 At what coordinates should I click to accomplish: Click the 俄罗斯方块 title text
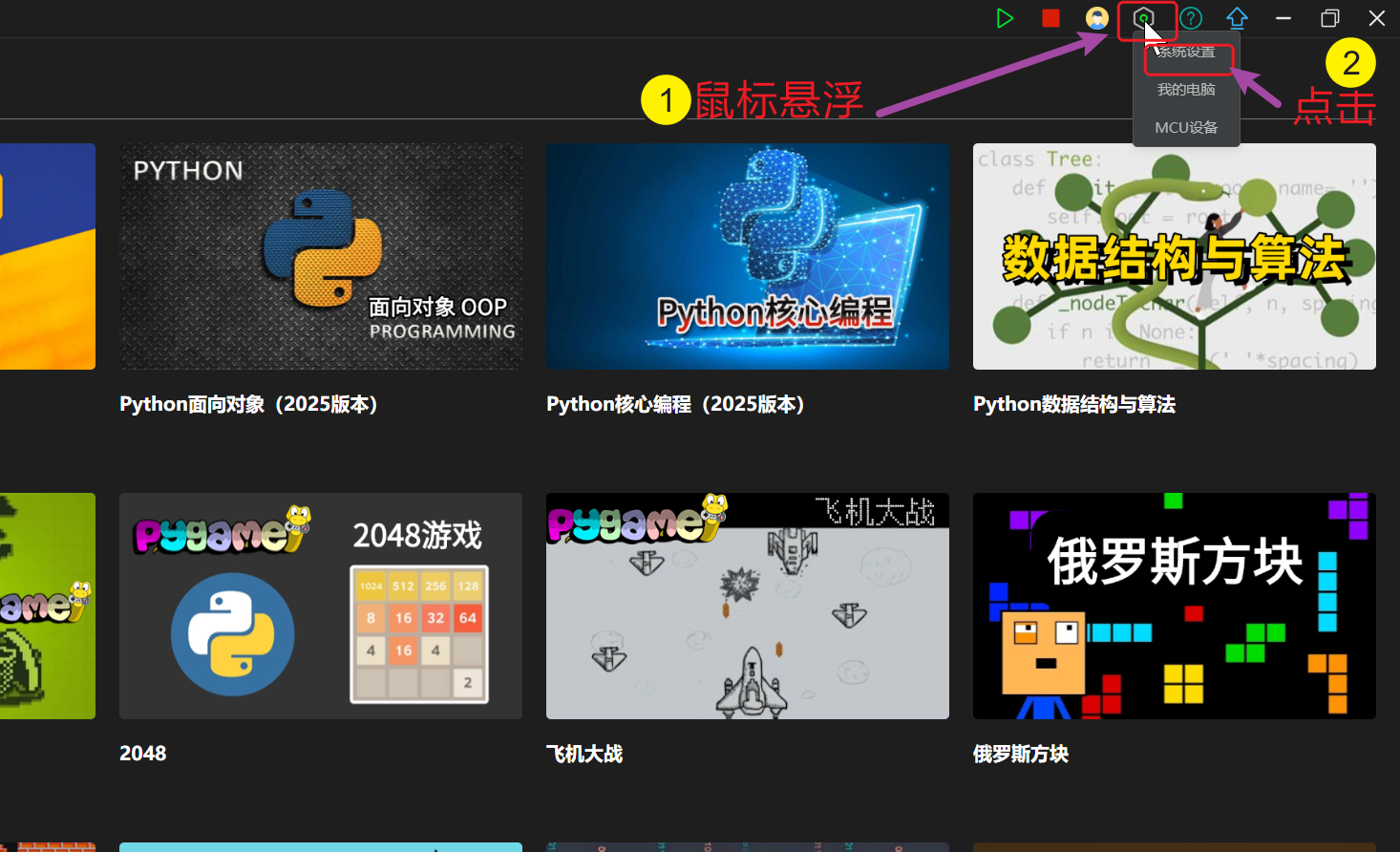pos(1021,754)
